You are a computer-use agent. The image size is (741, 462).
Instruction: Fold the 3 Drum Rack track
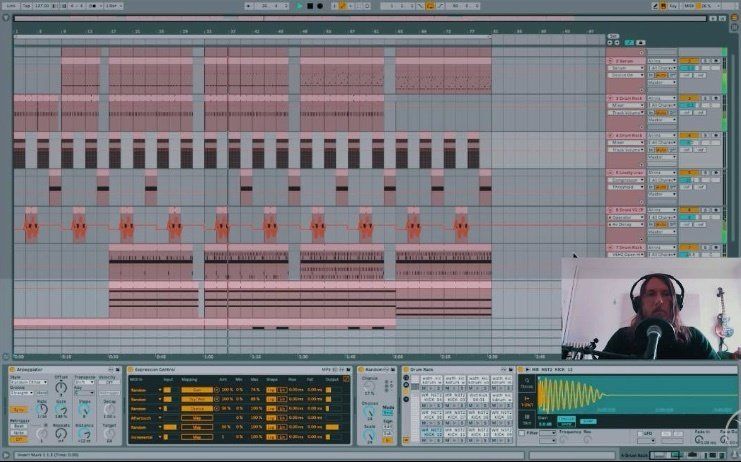611,98
